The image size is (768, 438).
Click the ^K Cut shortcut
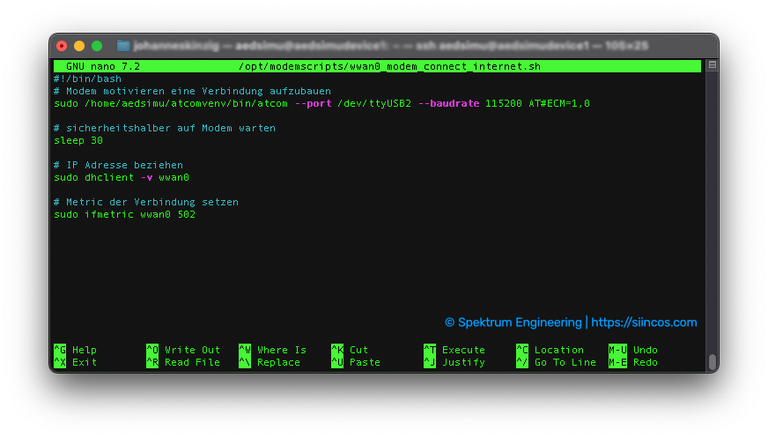click(350, 350)
